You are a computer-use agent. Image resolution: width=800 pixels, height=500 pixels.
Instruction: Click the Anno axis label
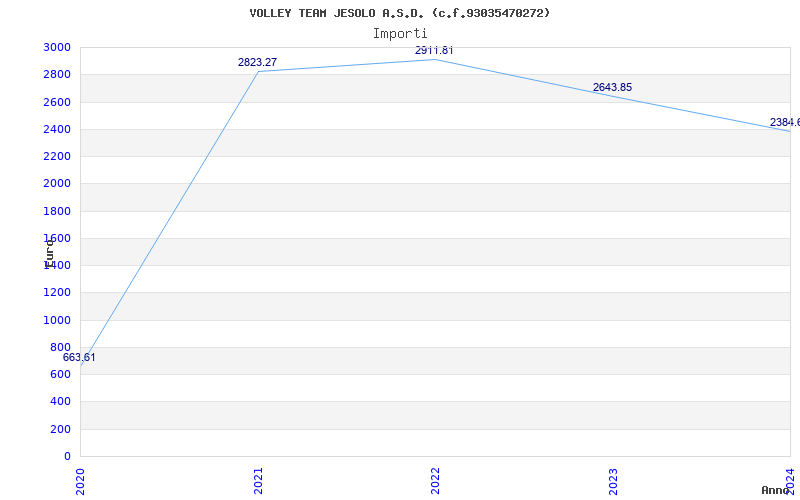coord(775,490)
